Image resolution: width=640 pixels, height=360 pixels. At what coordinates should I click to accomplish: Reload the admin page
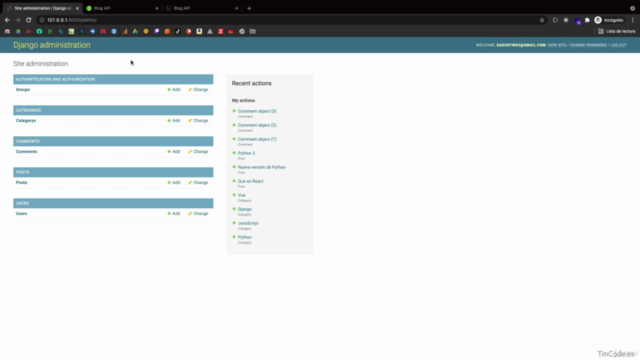click(29, 20)
